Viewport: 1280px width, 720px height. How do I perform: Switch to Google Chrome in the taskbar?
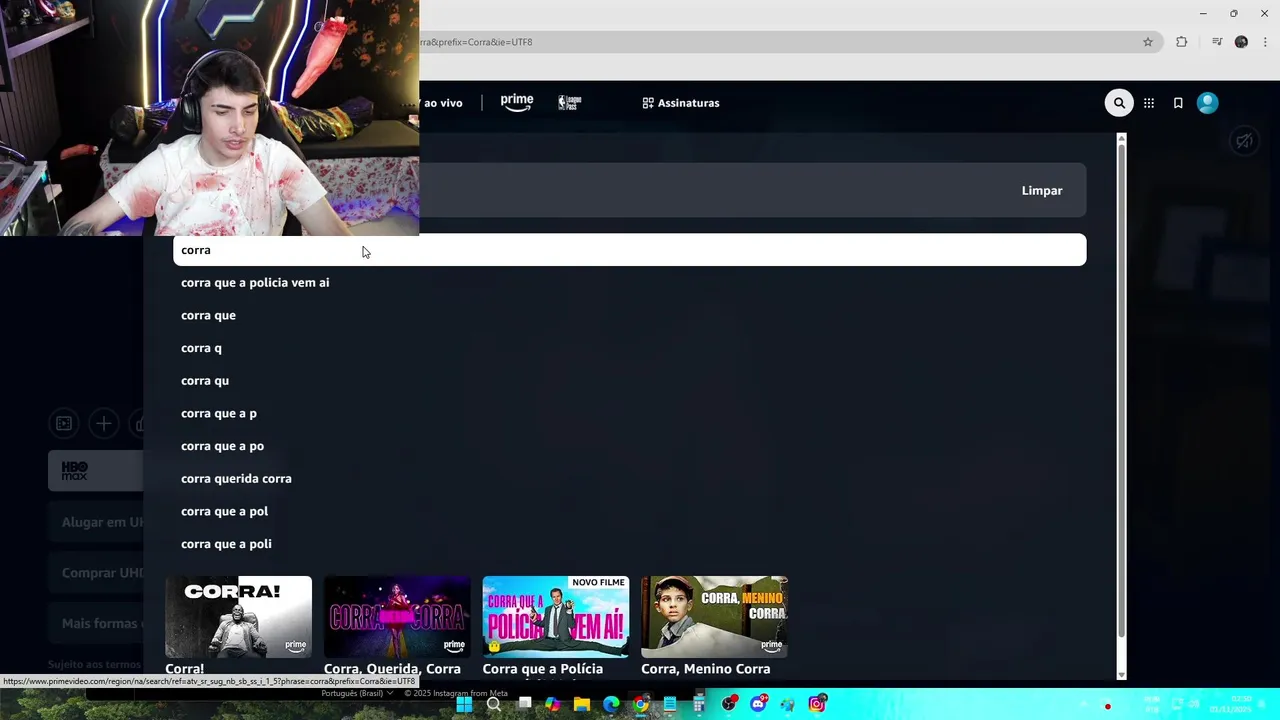[x=641, y=704]
